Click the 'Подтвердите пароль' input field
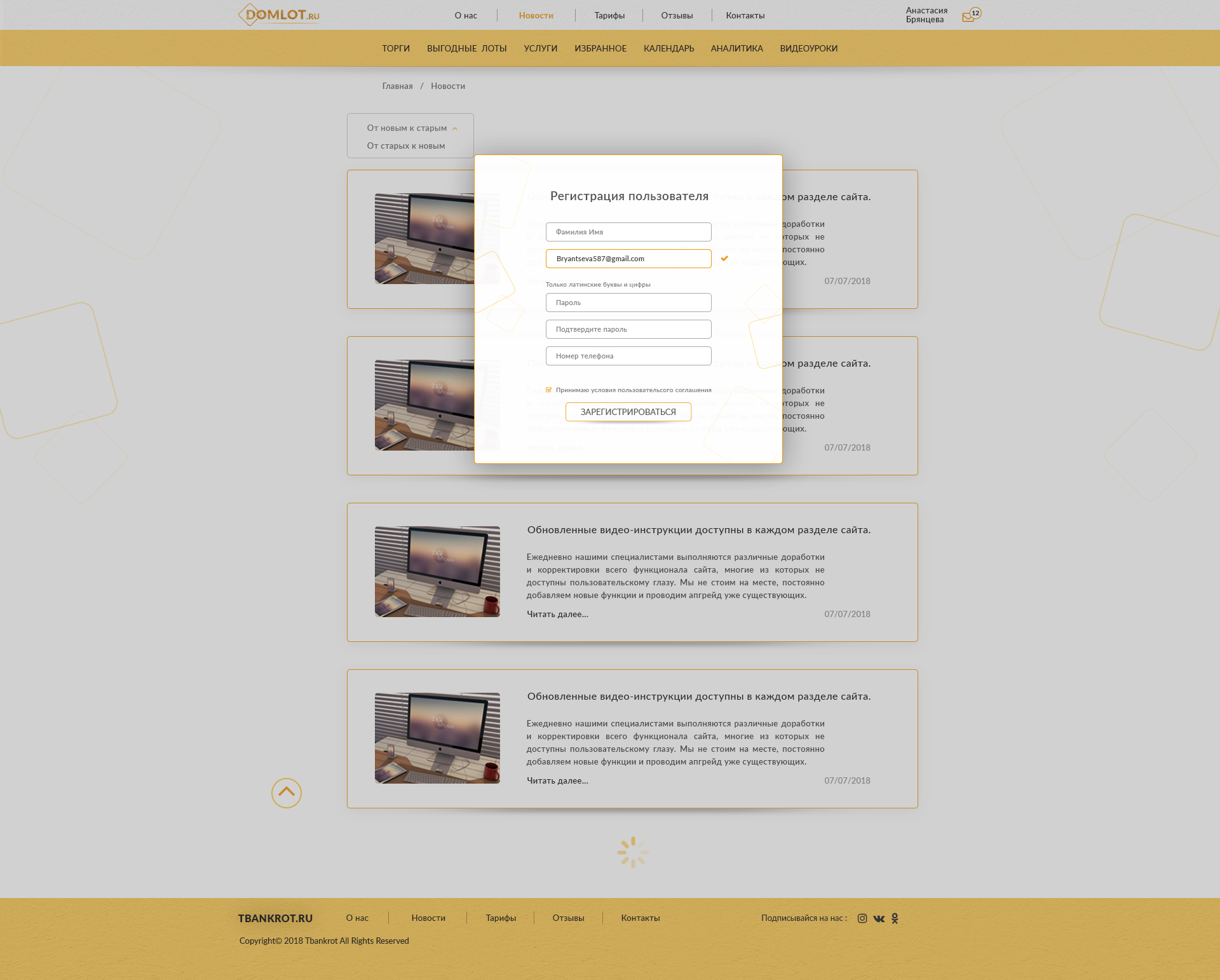 [628, 329]
